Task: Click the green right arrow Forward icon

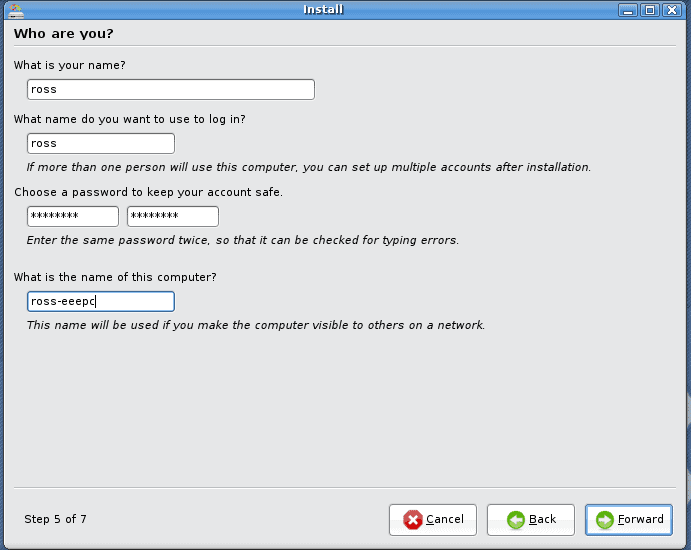Action: click(x=604, y=520)
